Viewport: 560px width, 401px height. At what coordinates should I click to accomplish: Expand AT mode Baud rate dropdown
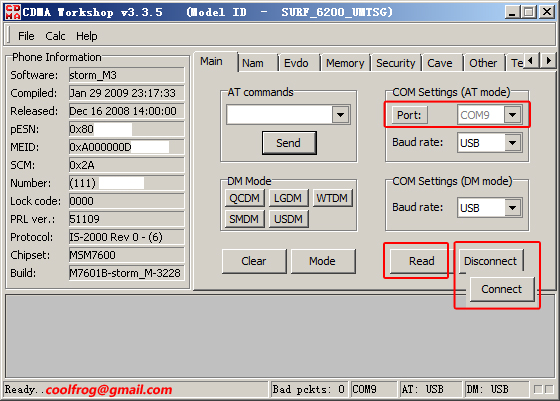click(512, 143)
